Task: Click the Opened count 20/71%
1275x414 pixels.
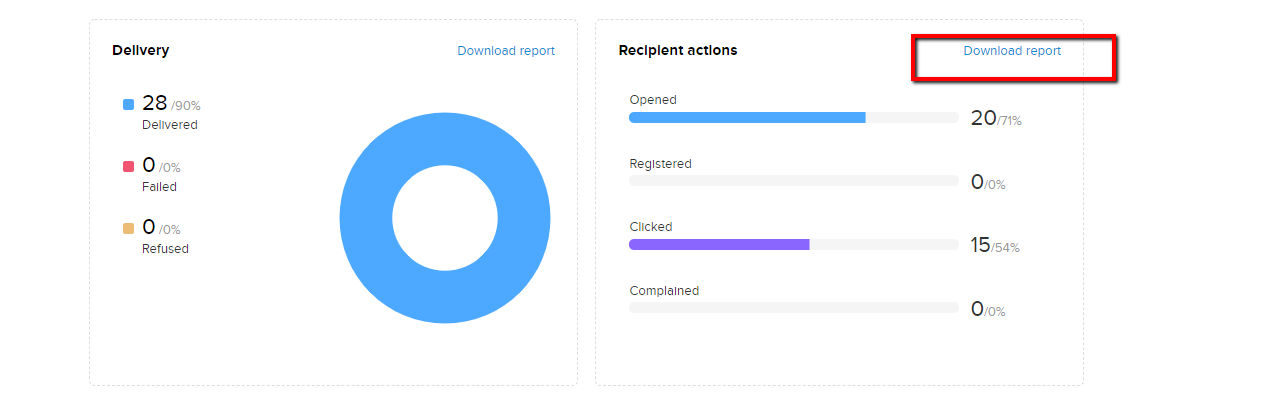Action: (996, 118)
